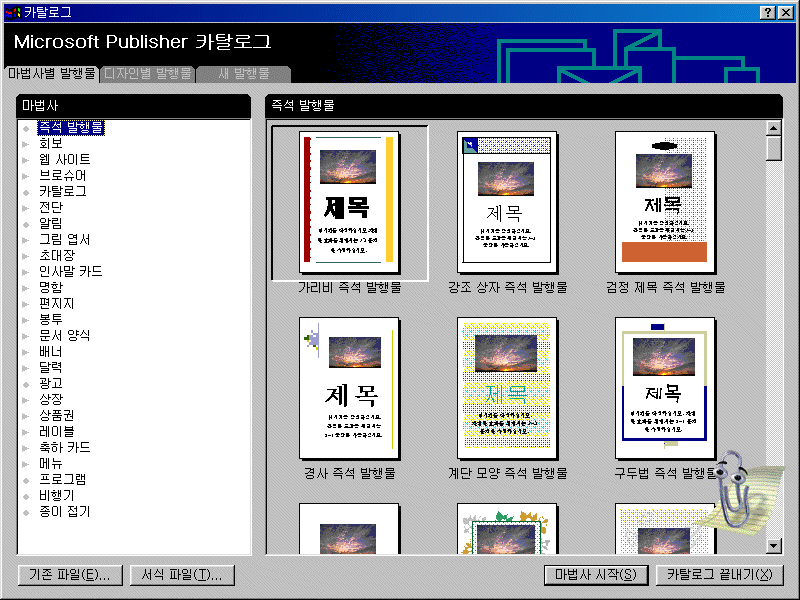This screenshot has height=600, width=800.
Task: Pick the 그림 엽서 wizard
Action: point(64,239)
